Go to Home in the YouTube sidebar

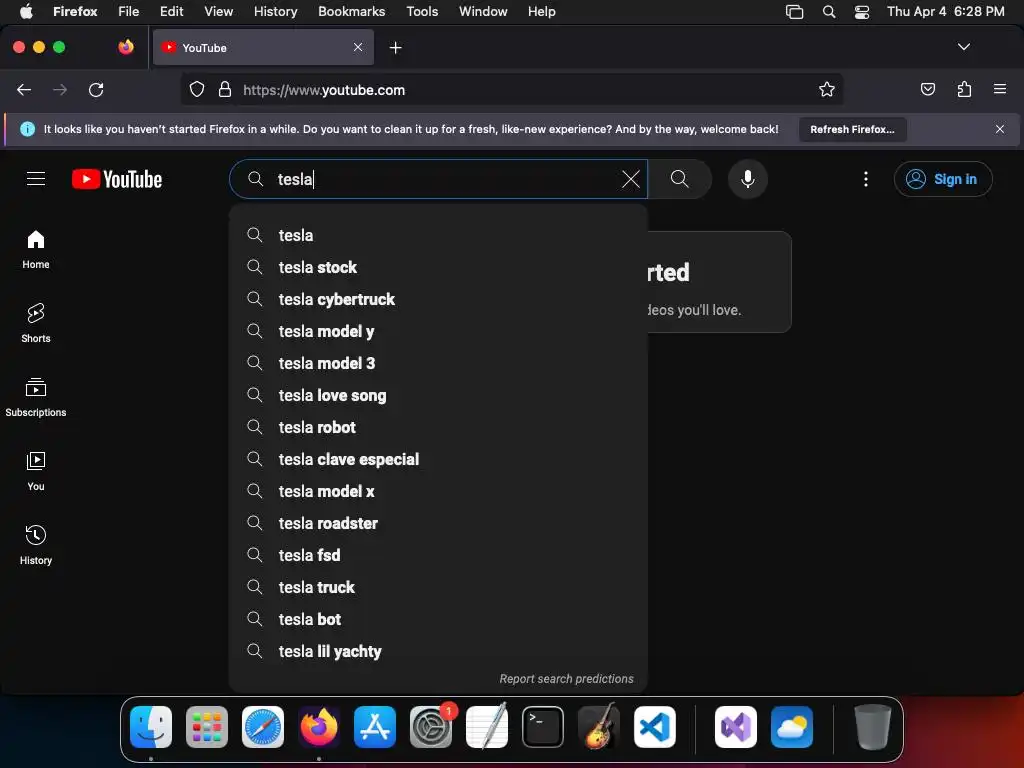point(36,249)
